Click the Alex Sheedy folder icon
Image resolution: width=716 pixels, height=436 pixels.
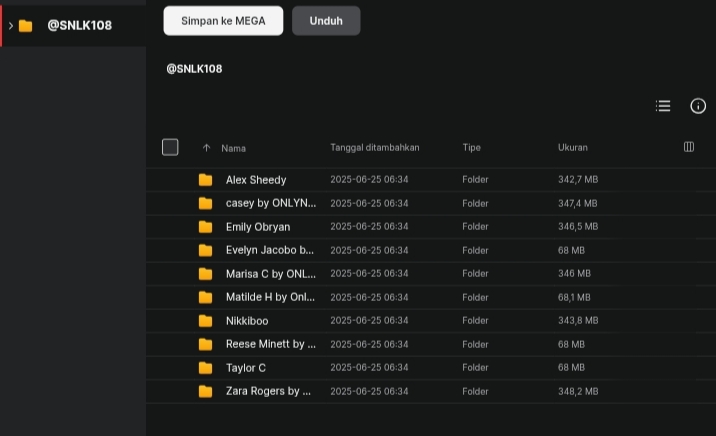coord(205,180)
